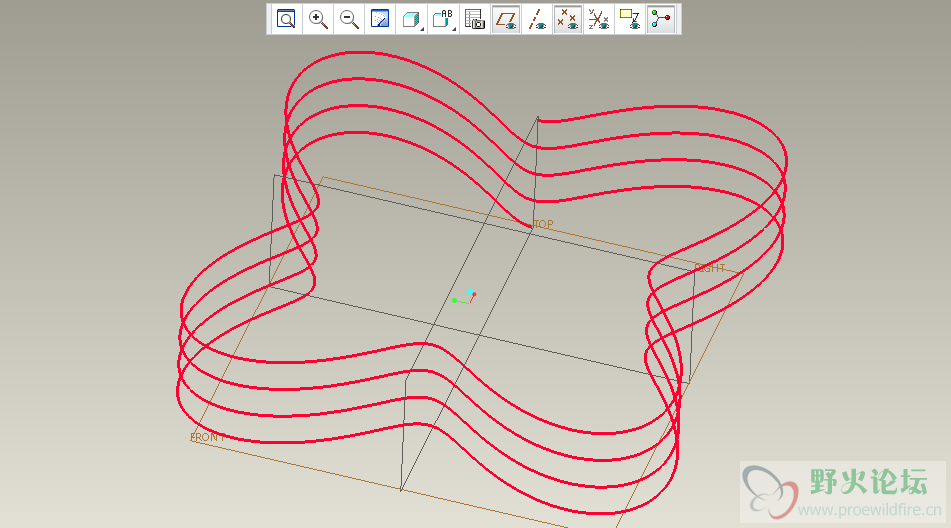
Task: Click the 野火论坛 watermark text
Action: [x=868, y=482]
